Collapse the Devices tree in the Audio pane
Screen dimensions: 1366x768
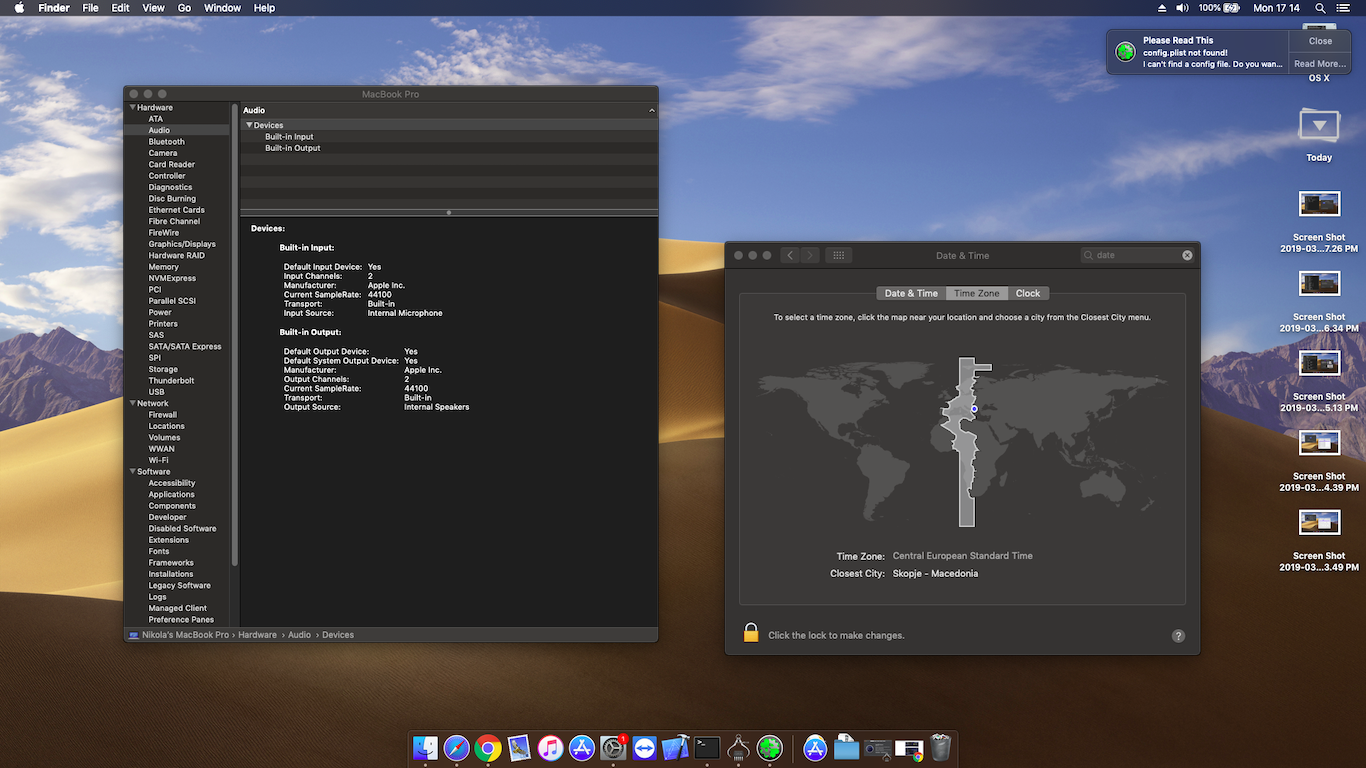(248, 124)
